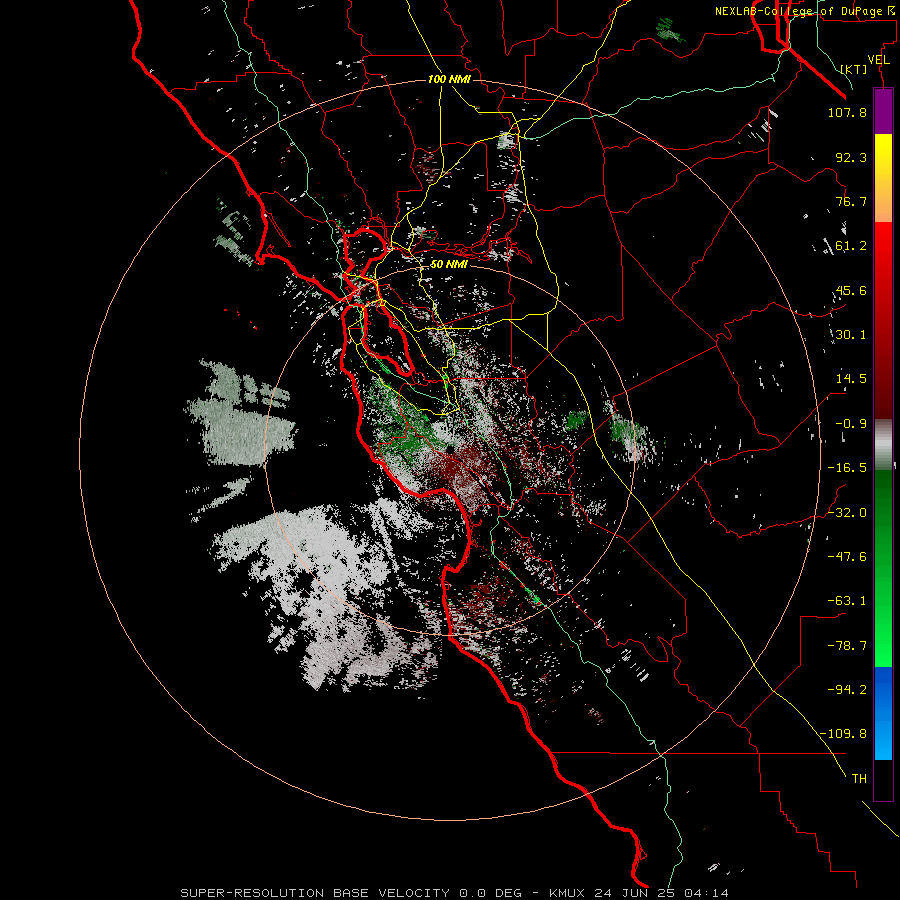Click the 50 NMI range ring label
This screenshot has height=900, width=900.
coord(449,264)
